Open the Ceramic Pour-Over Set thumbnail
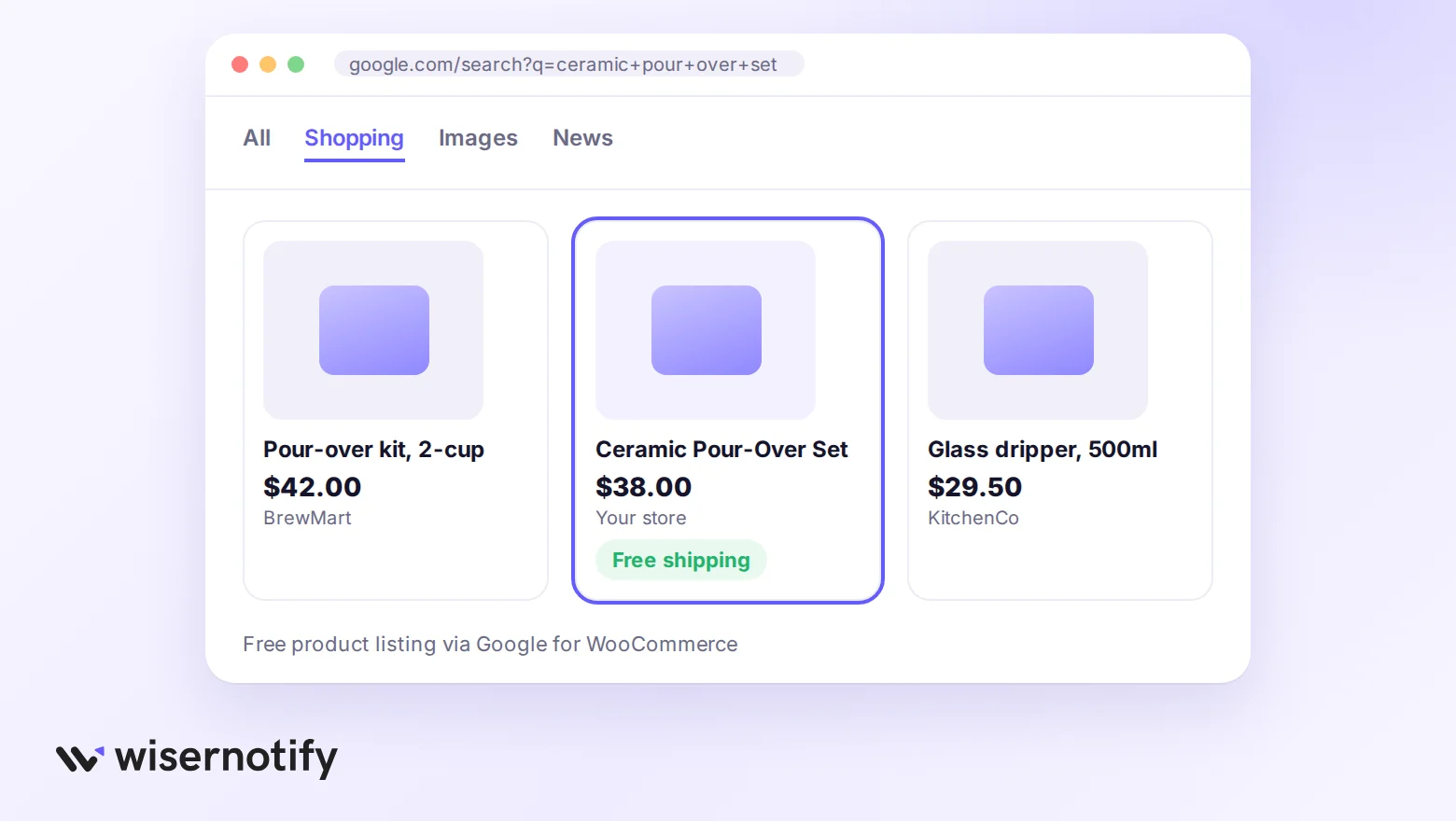The height and width of the screenshot is (821, 1456). 706,330
